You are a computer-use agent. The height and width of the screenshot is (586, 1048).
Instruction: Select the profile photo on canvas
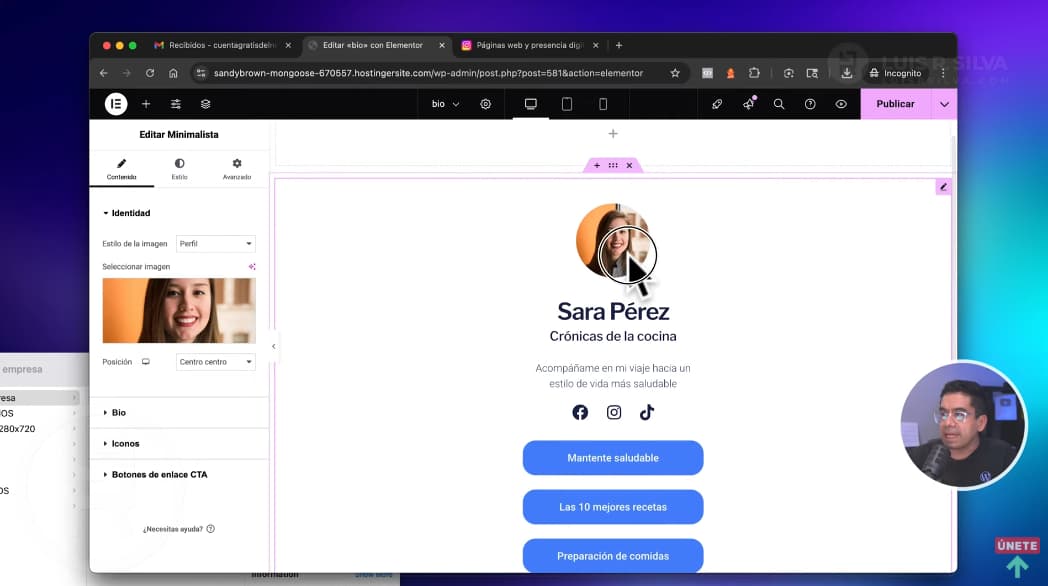(x=613, y=241)
